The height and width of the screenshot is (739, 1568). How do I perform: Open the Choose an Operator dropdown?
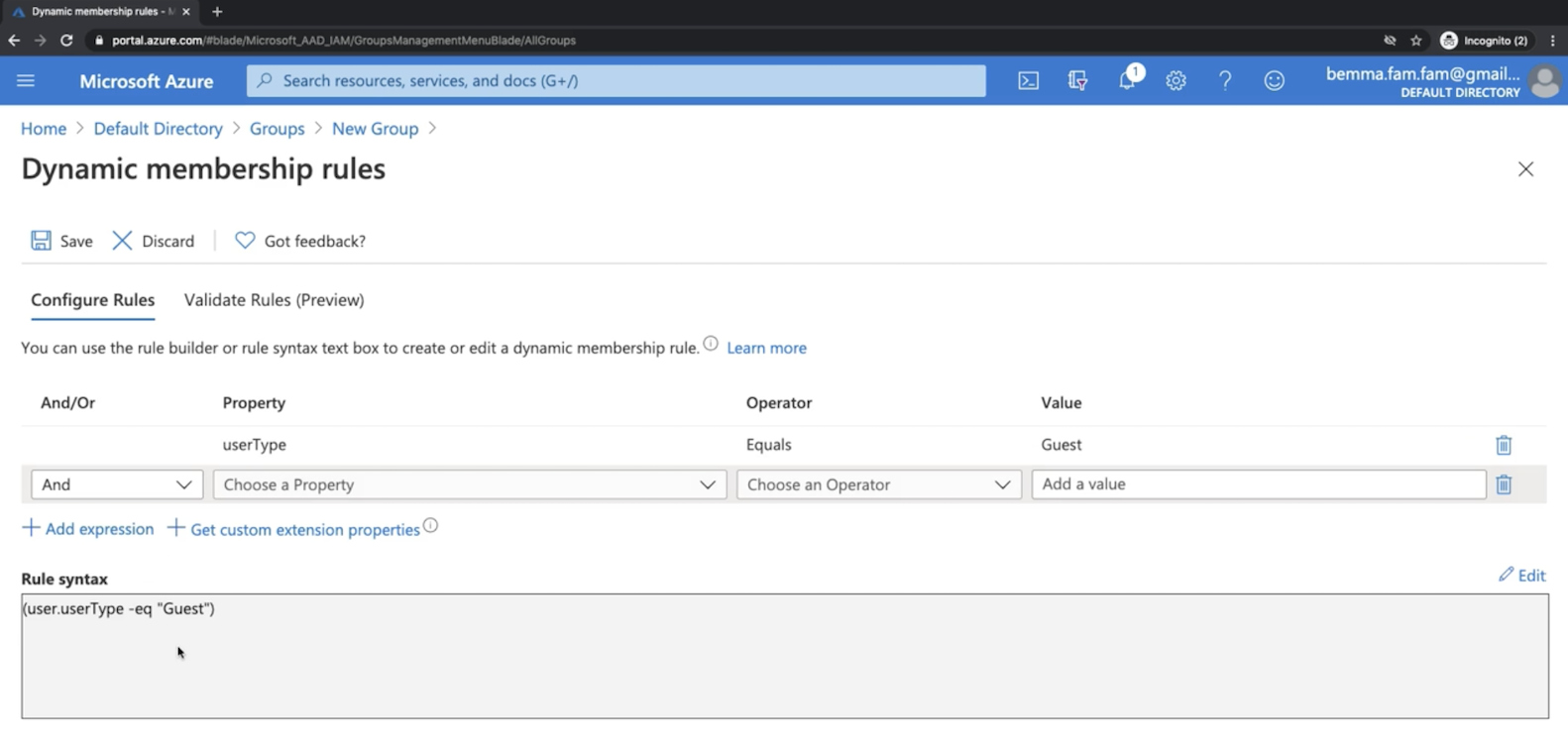879,484
